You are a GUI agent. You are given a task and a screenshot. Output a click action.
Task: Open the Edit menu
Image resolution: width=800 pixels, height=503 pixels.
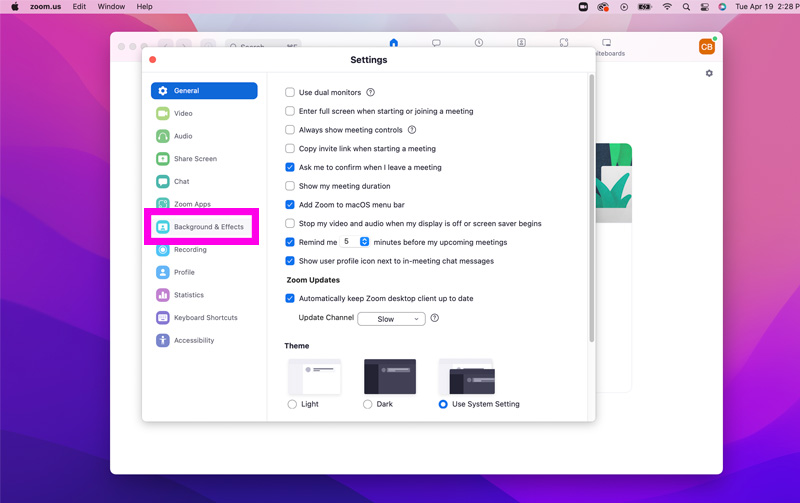tap(79, 7)
